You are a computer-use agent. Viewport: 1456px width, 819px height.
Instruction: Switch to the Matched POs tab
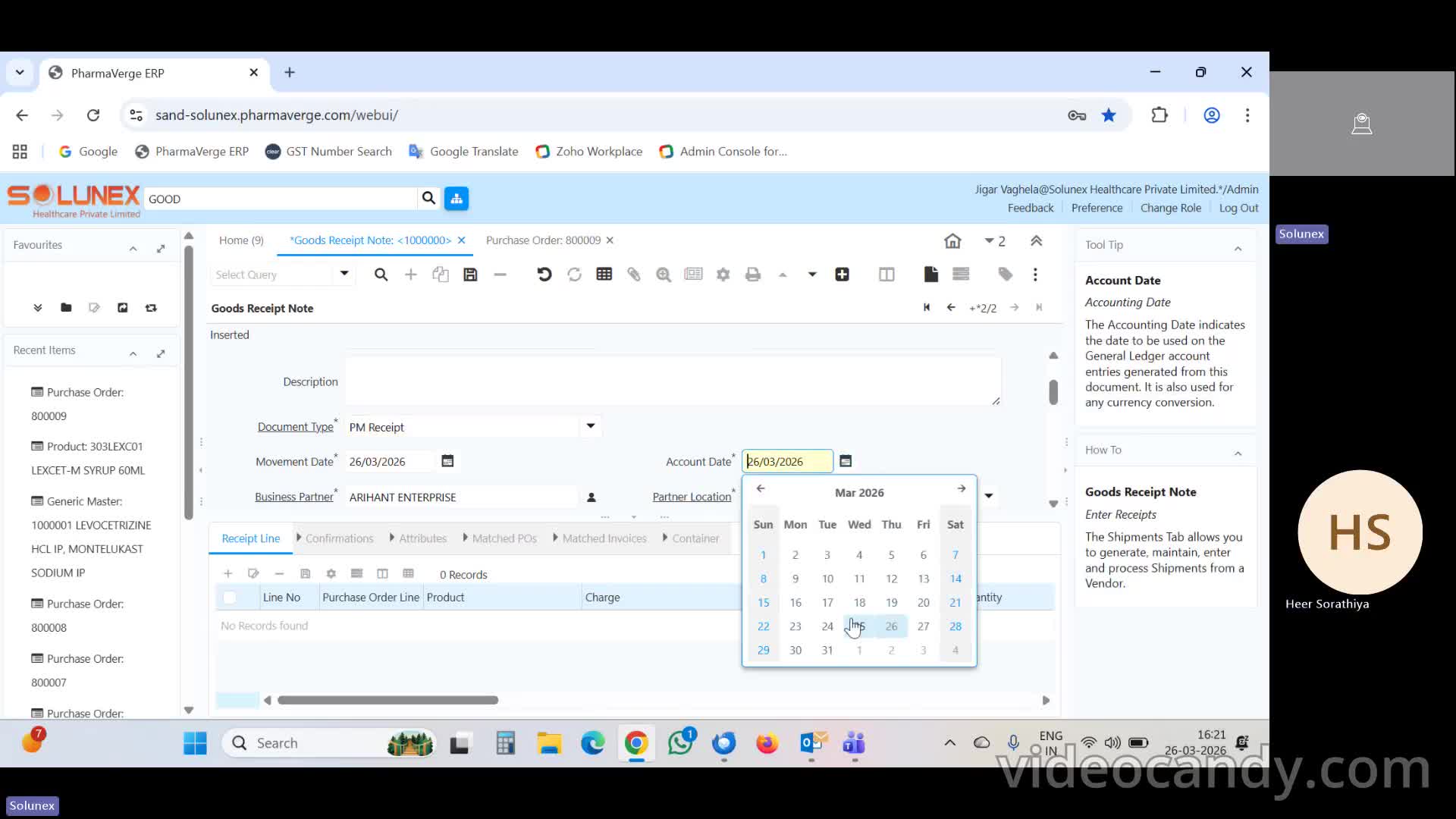(504, 538)
